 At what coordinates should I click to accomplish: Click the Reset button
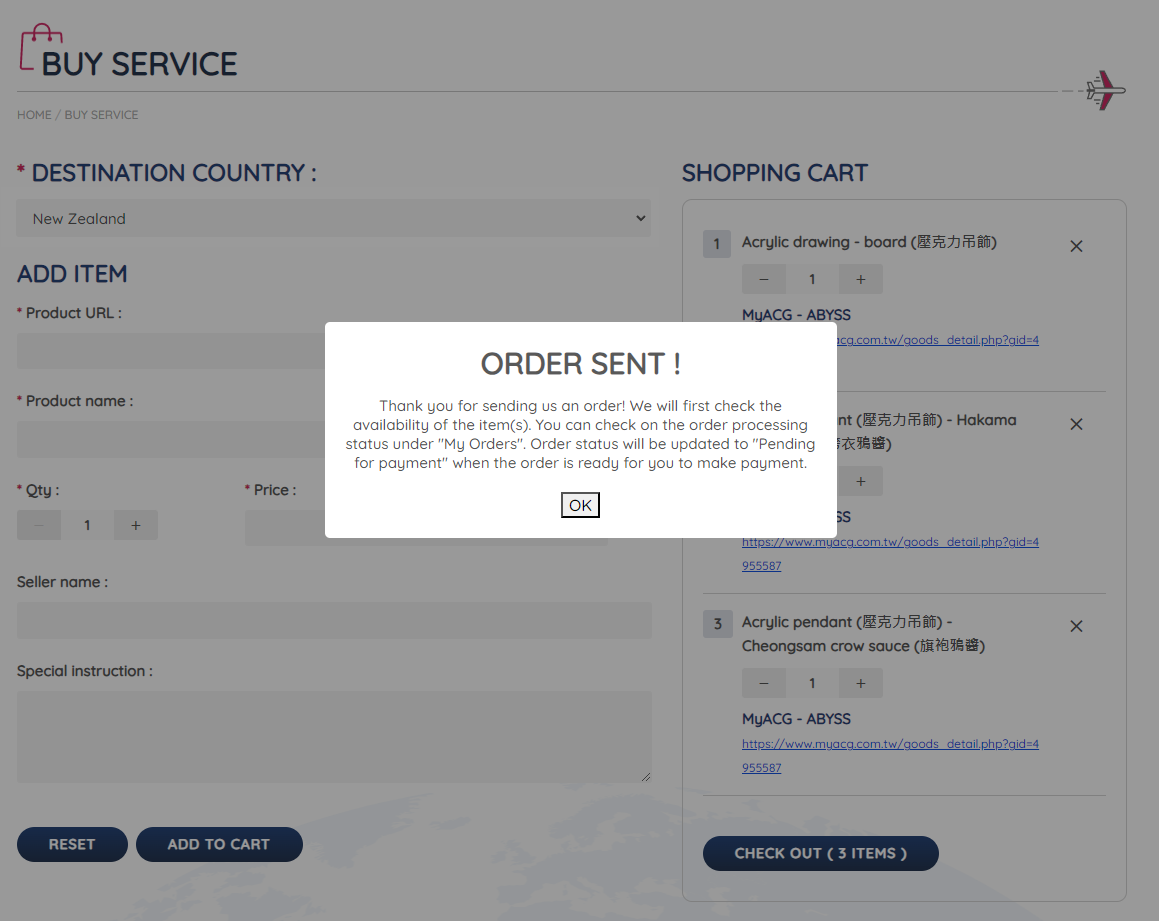coord(72,844)
